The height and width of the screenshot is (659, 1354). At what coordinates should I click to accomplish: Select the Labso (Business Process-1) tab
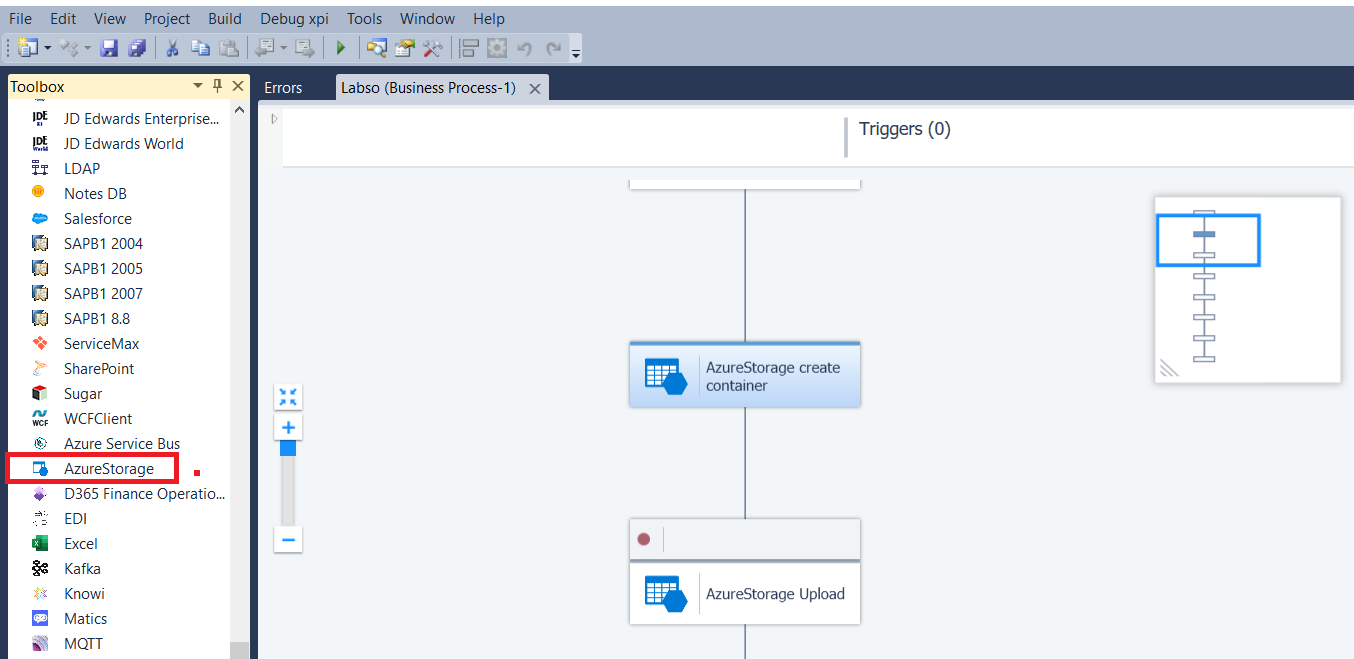coord(428,88)
